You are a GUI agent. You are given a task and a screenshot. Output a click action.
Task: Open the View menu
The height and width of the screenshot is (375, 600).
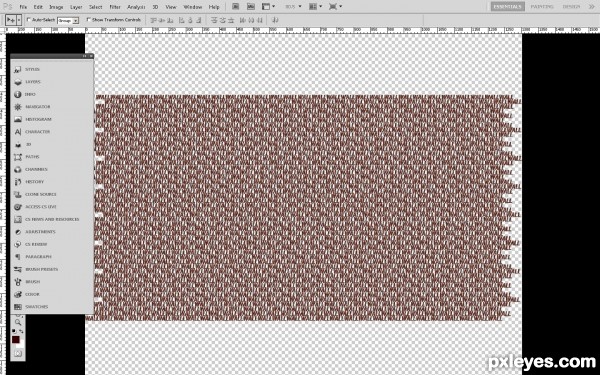click(x=171, y=7)
